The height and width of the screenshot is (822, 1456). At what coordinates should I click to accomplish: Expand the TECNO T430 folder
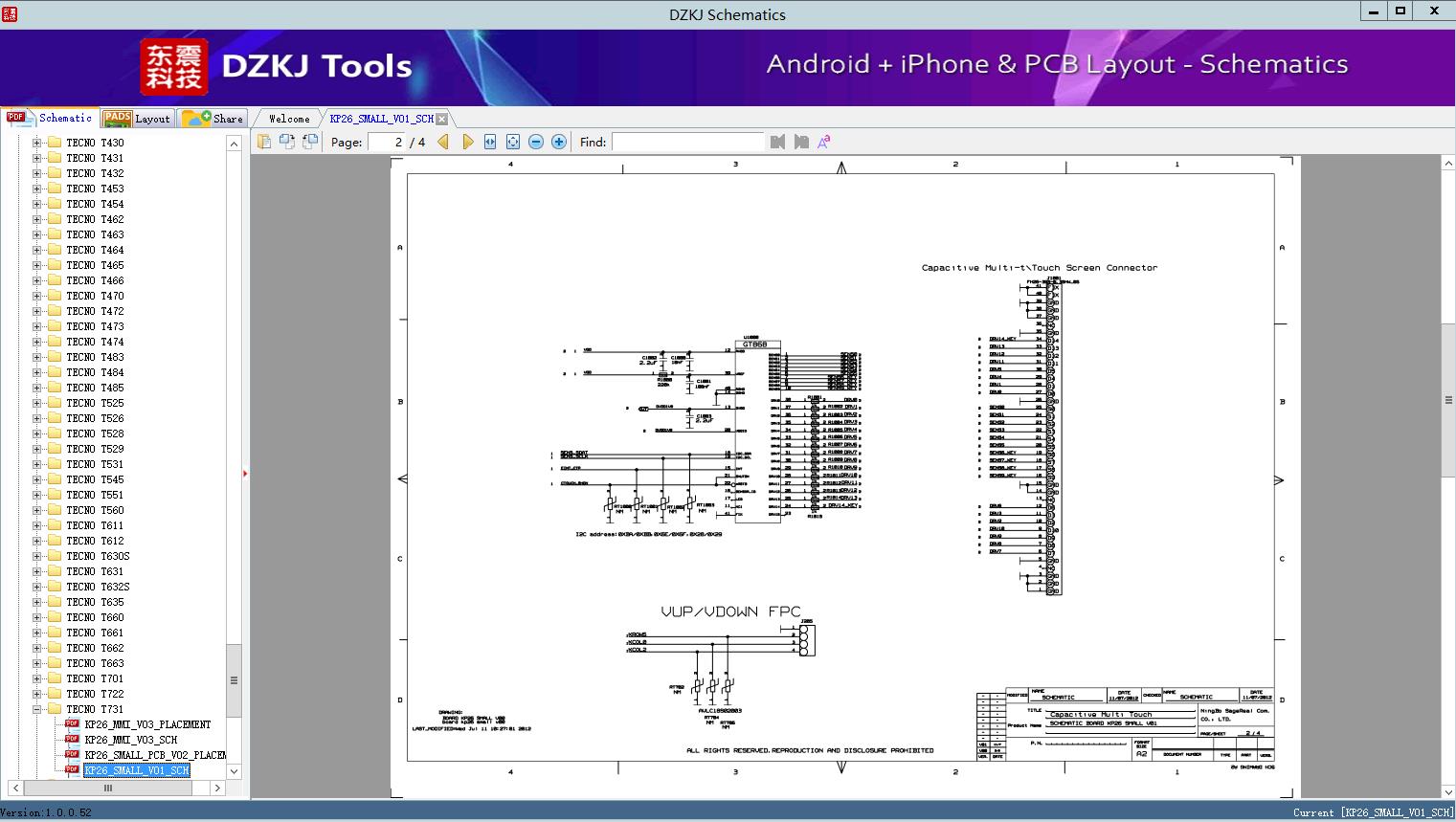tap(37, 143)
